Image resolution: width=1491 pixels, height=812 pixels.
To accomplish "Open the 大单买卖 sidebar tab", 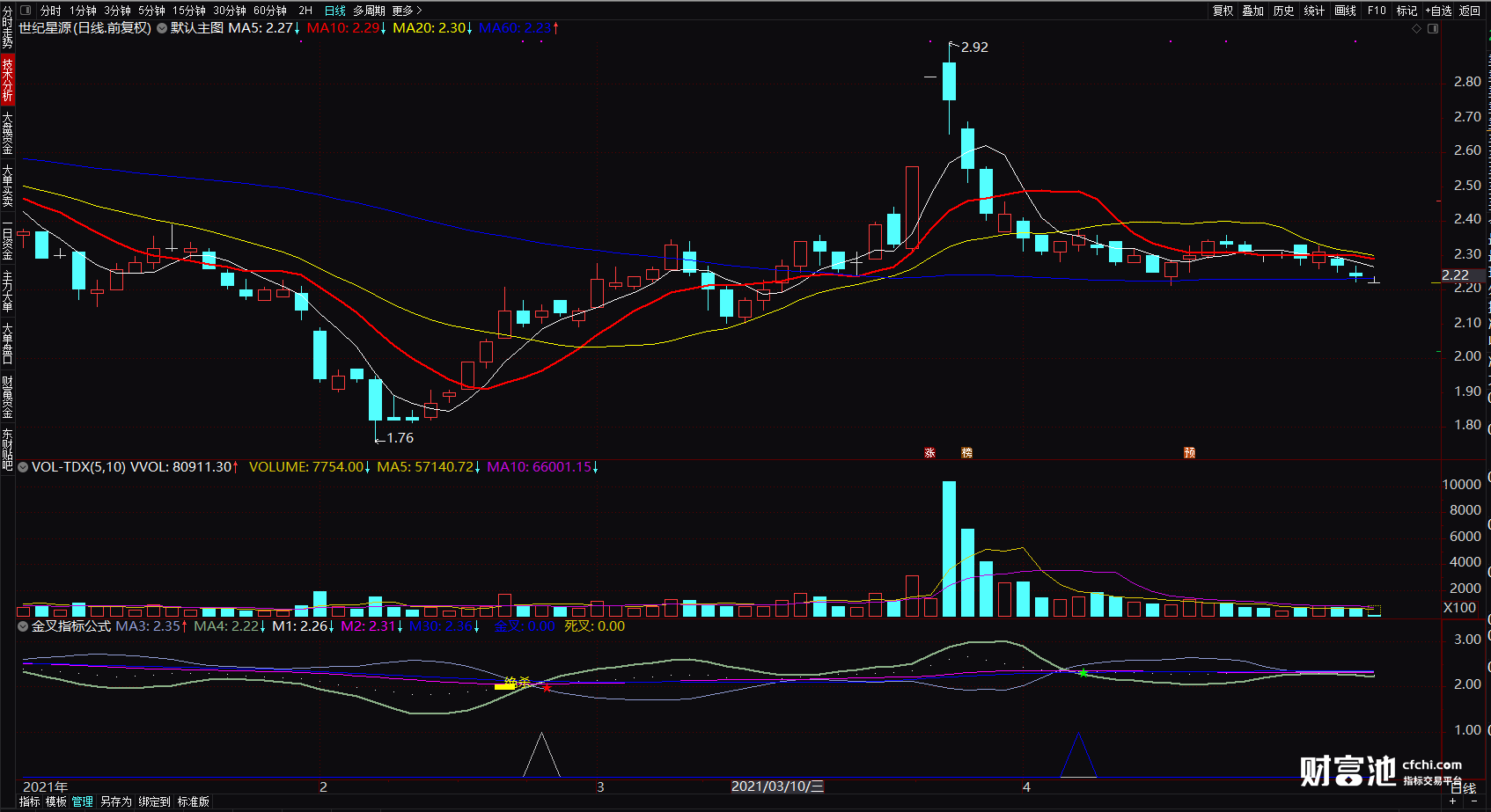I will coord(7,186).
